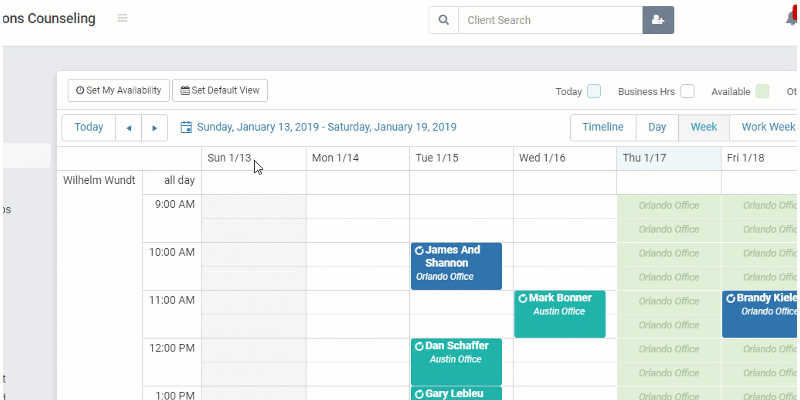This screenshot has width=800, height=400.
Task: Switch to Day view
Action: point(657,128)
